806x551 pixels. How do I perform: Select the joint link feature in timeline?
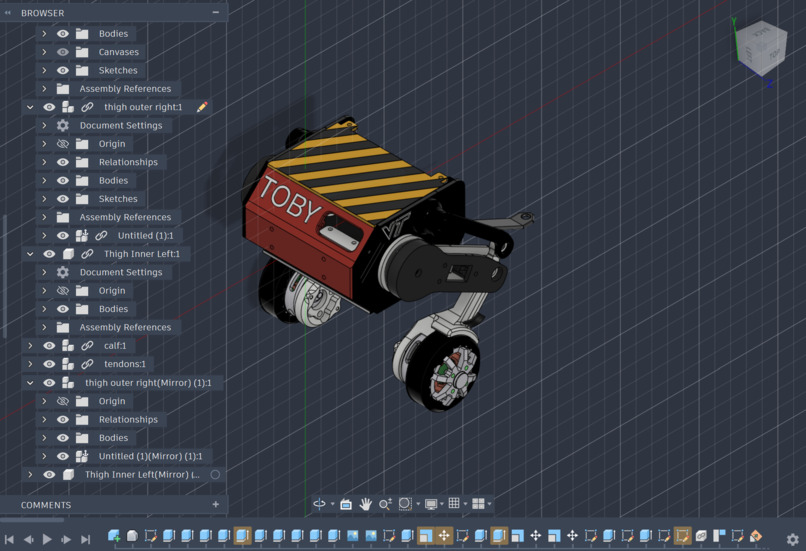701,536
